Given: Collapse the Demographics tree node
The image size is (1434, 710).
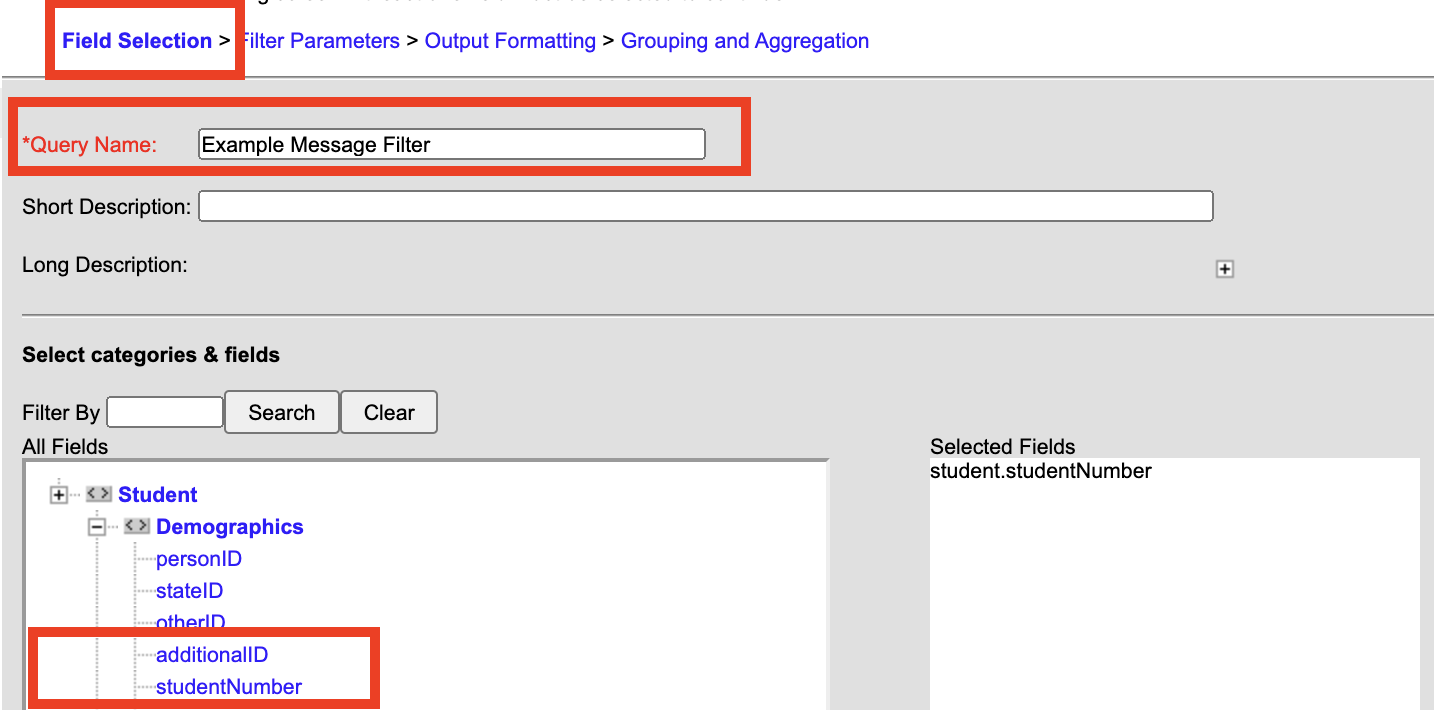Looking at the screenshot, I should point(96,527).
